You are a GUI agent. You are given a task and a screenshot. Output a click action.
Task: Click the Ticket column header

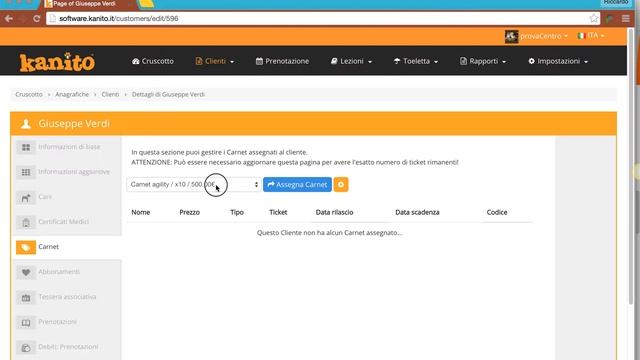coord(278,212)
